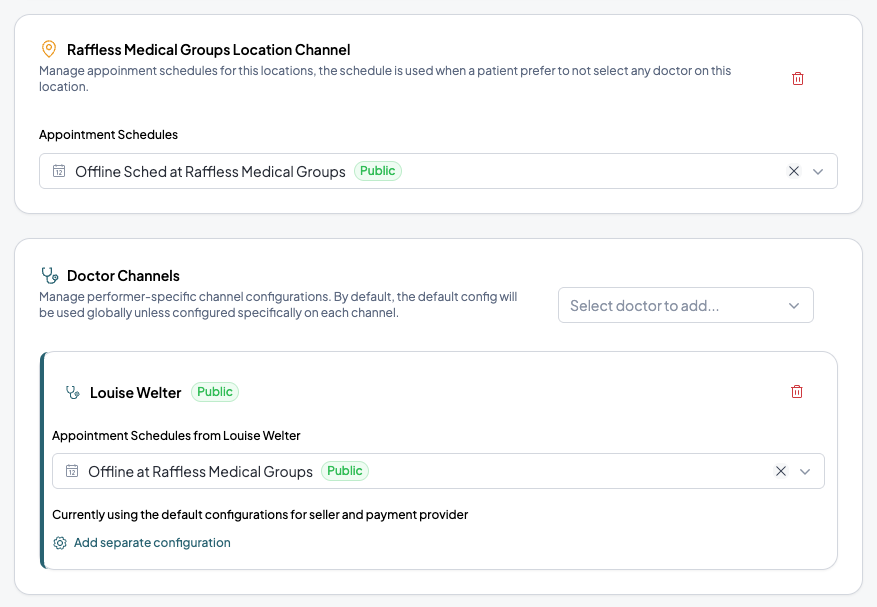Viewport: 877px width, 607px height.
Task: Clear the Offline at Raffless Medical Groups selection
Action: (x=781, y=471)
